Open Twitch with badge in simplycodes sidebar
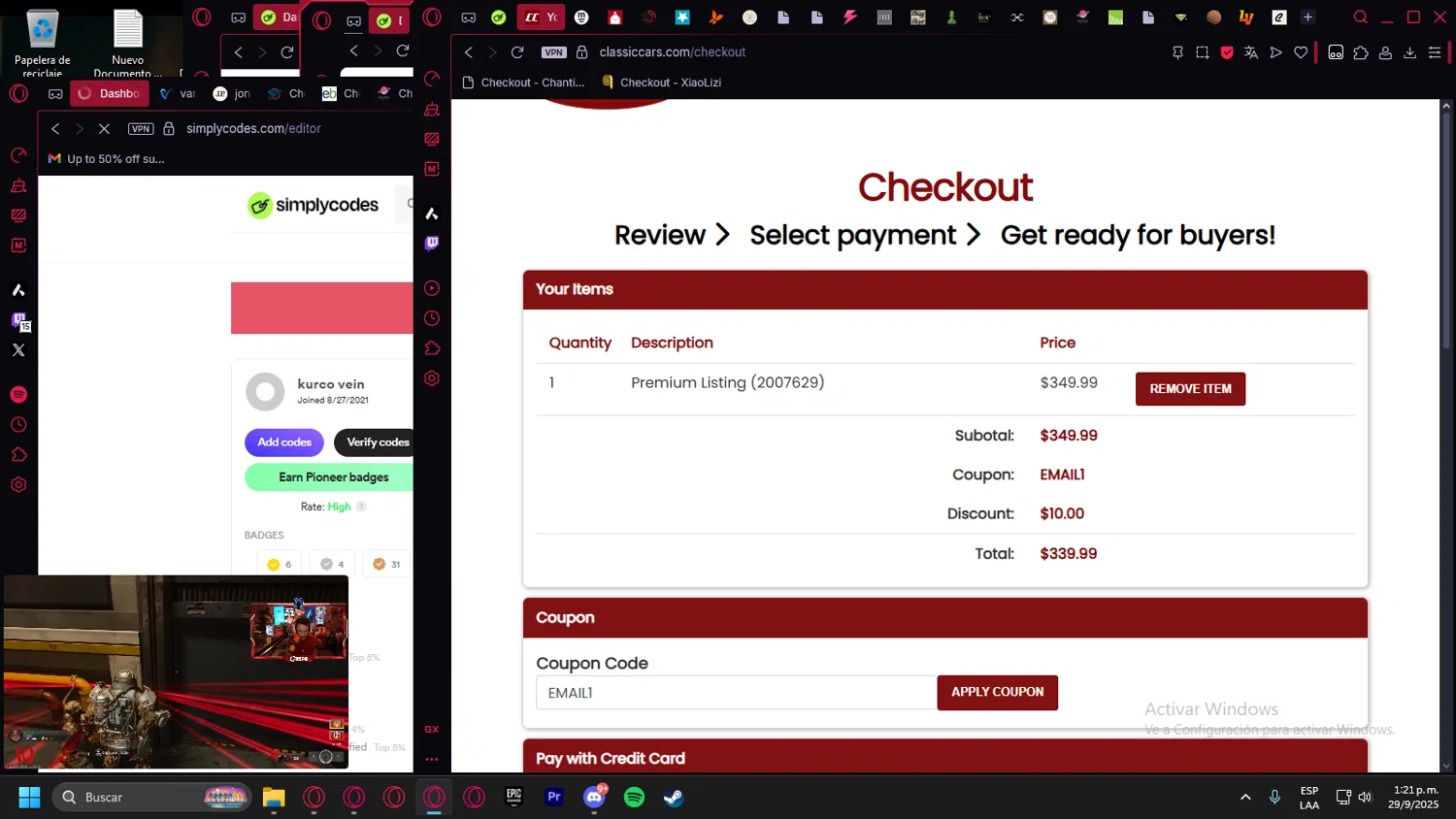The image size is (1456, 819). pos(19,321)
